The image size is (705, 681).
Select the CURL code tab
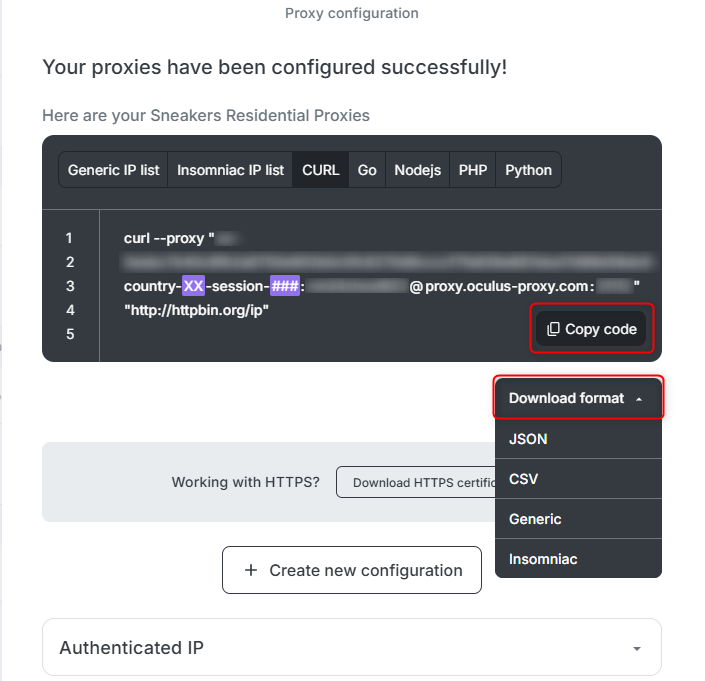(321, 170)
